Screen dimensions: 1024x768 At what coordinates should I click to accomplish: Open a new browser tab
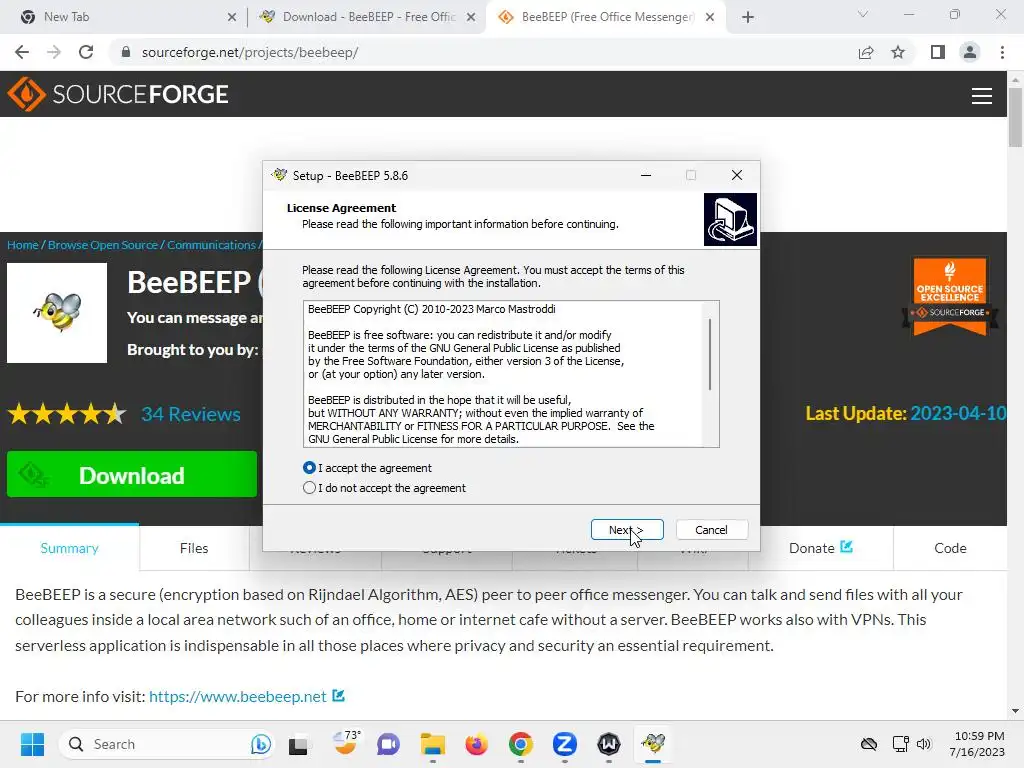click(x=748, y=17)
